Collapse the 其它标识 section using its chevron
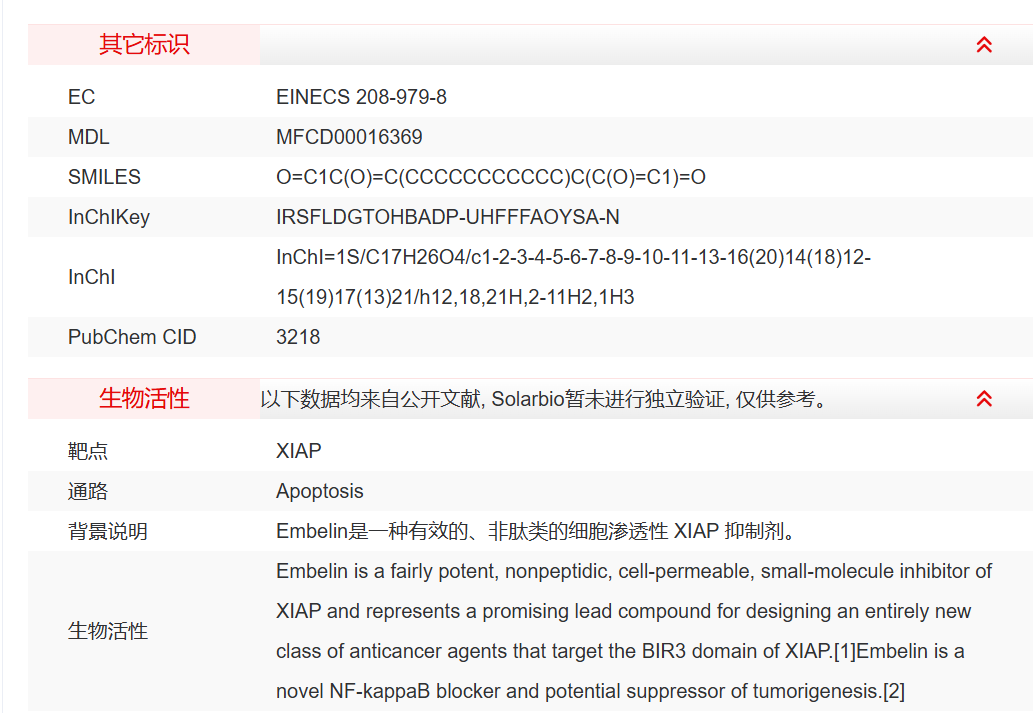The width and height of the screenshot is (1033, 713). [984, 45]
